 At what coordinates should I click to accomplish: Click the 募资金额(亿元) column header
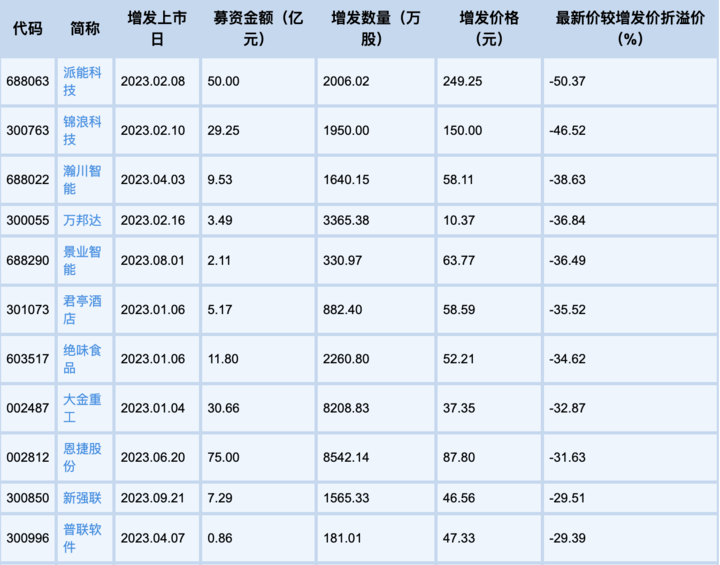(x=258, y=28)
